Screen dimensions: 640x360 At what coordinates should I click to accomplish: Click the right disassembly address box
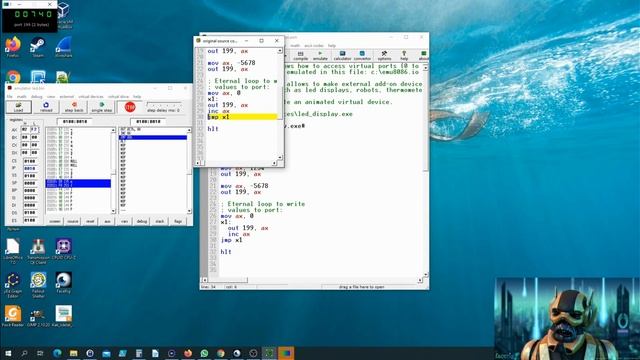[148, 122]
